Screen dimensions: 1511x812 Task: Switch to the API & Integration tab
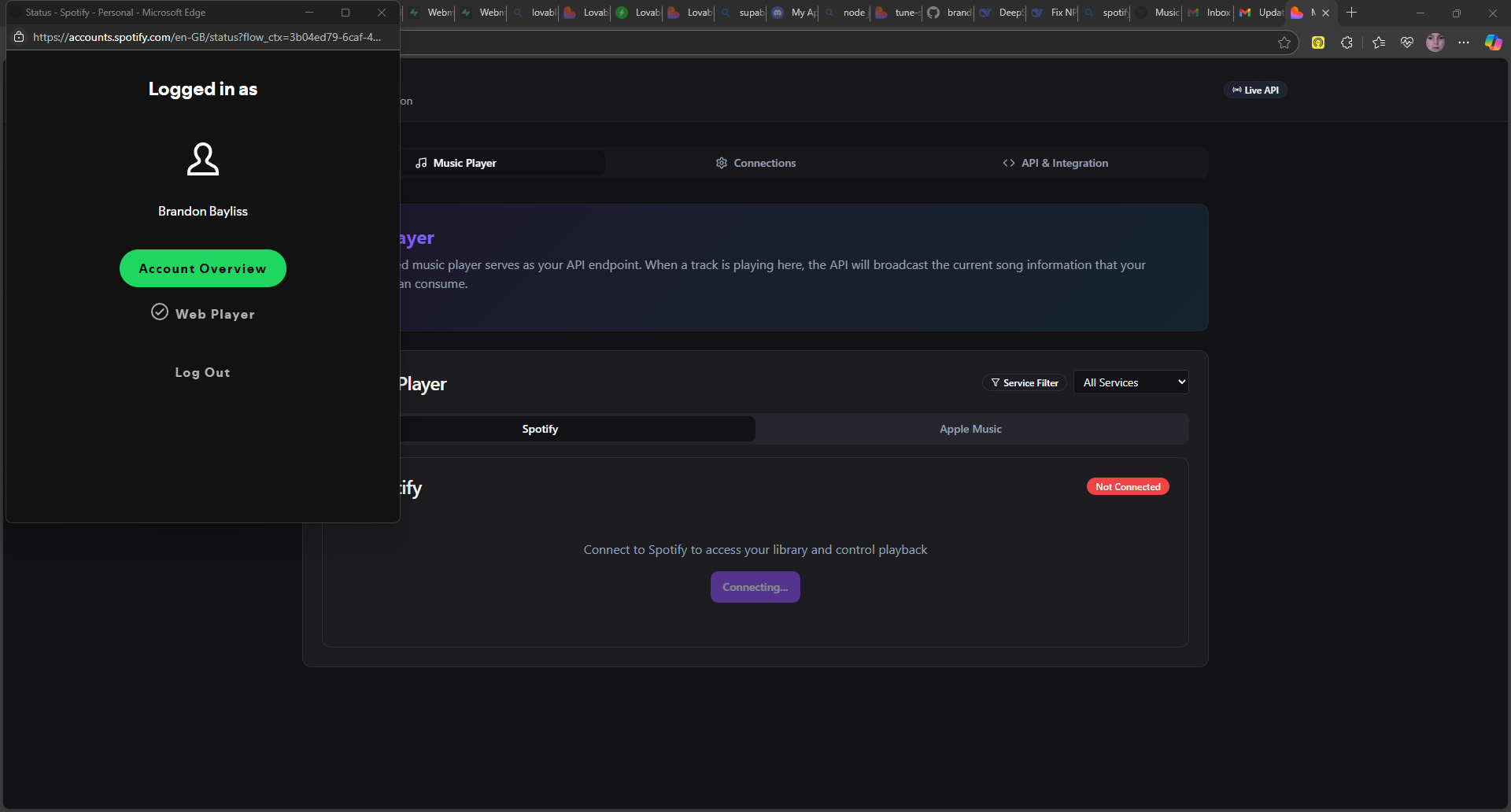click(x=1055, y=163)
